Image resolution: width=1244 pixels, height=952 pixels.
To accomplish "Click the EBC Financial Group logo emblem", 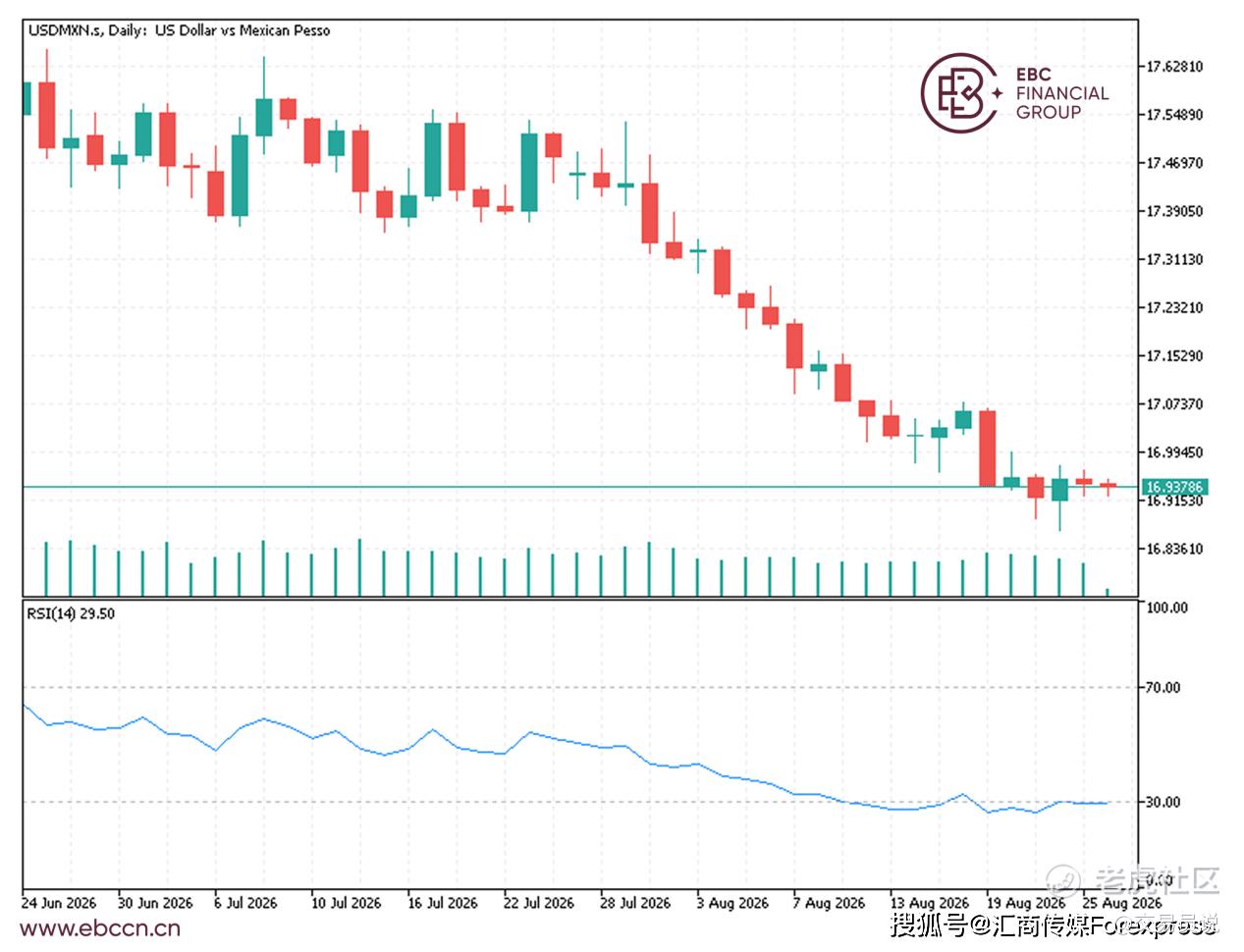I will click(x=960, y=94).
